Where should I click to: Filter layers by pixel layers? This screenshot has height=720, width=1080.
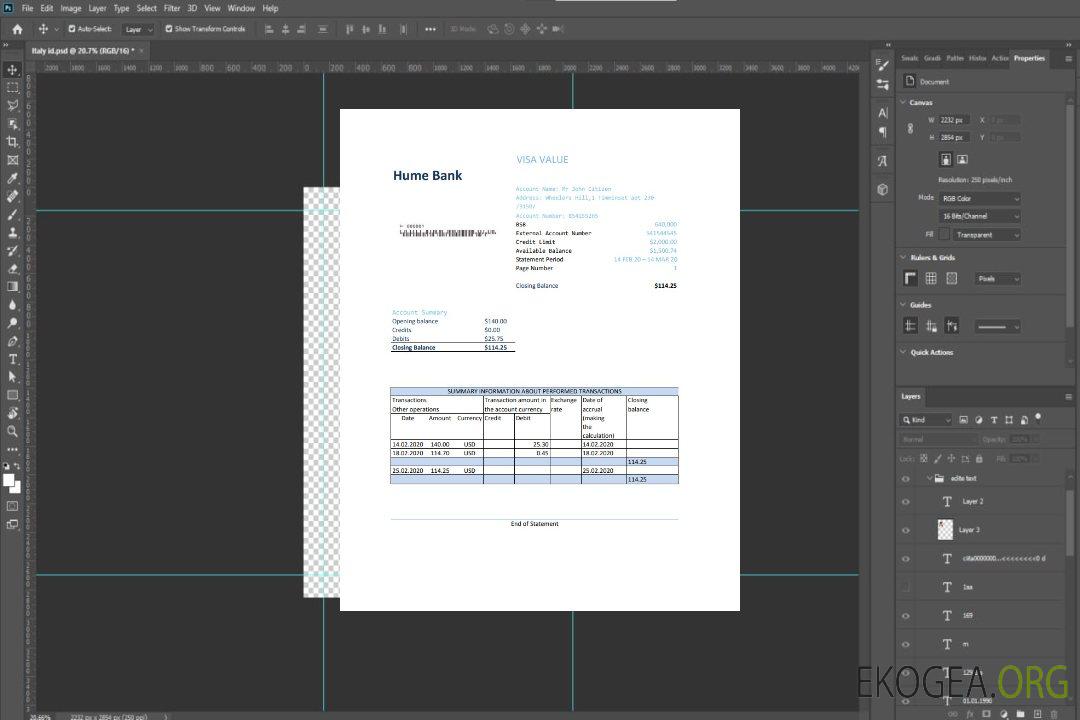click(x=964, y=420)
